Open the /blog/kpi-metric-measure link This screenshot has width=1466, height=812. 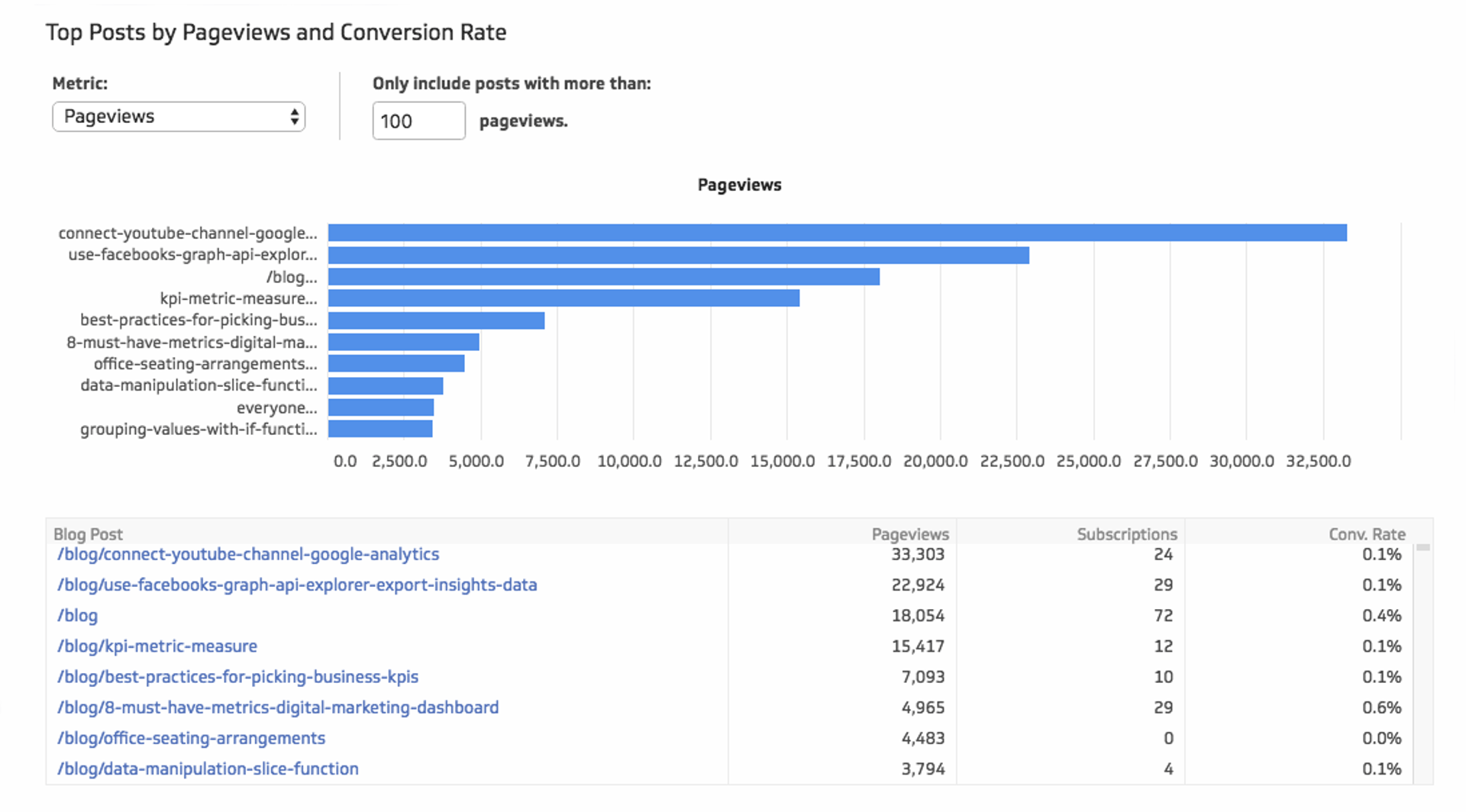coord(157,646)
